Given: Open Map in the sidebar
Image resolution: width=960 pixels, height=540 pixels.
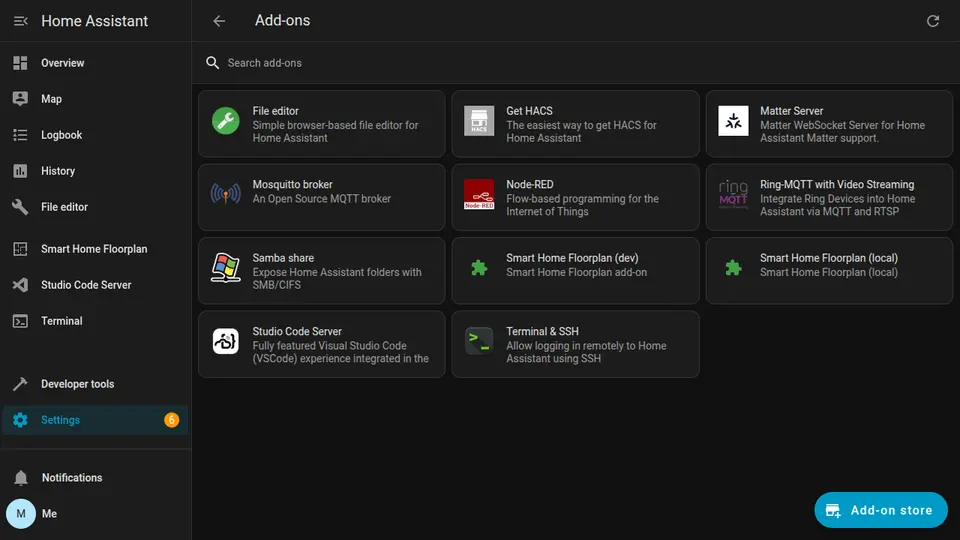Looking at the screenshot, I should point(96,99).
